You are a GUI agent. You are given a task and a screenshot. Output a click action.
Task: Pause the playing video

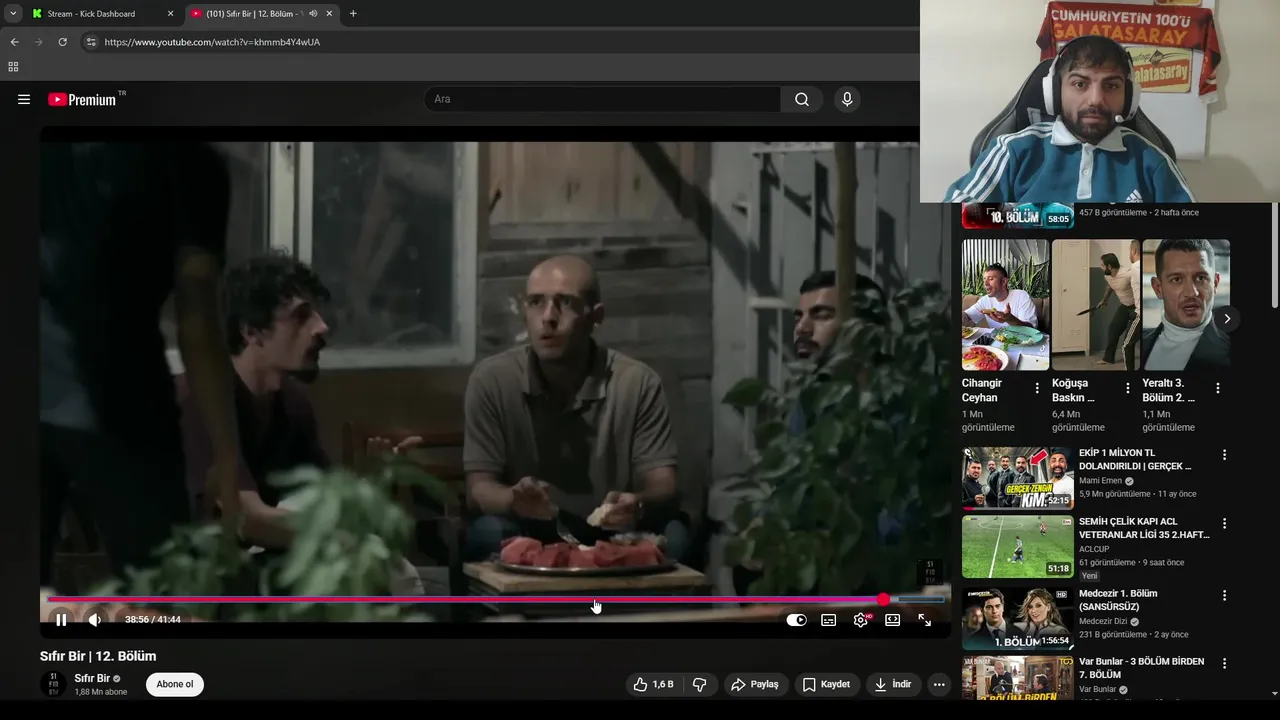click(61, 620)
